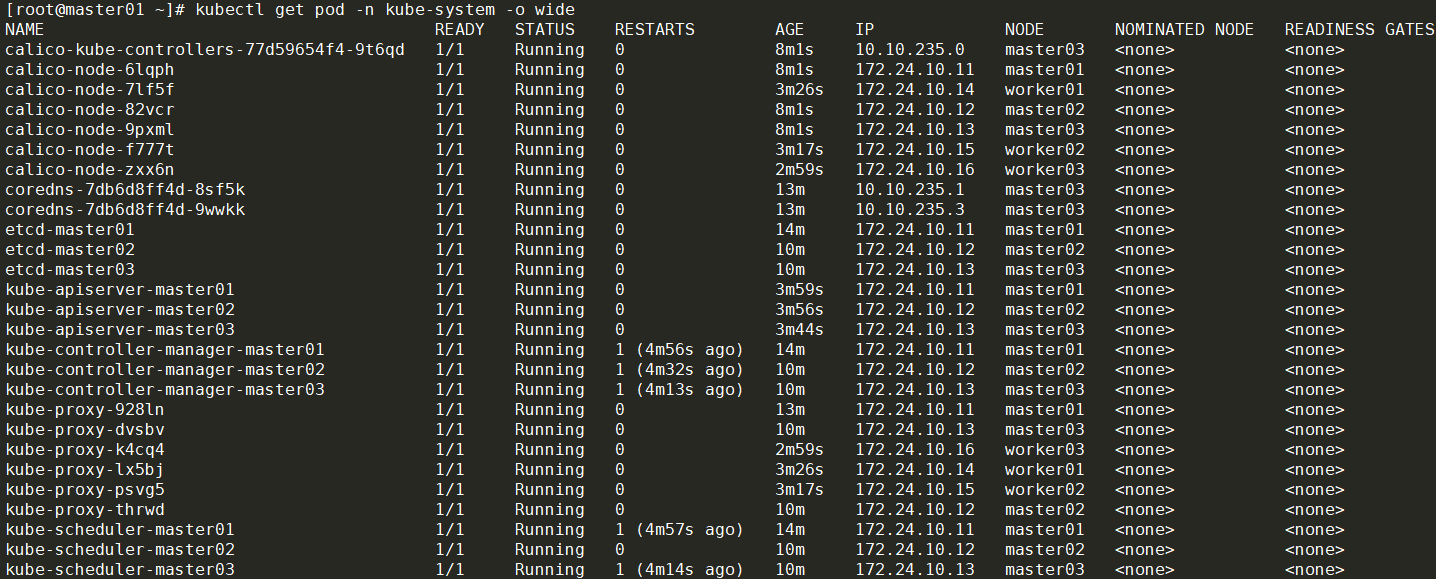Screen dimensions: 1436x579
Task: Click the etcd-master01 pod name
Action: point(70,230)
